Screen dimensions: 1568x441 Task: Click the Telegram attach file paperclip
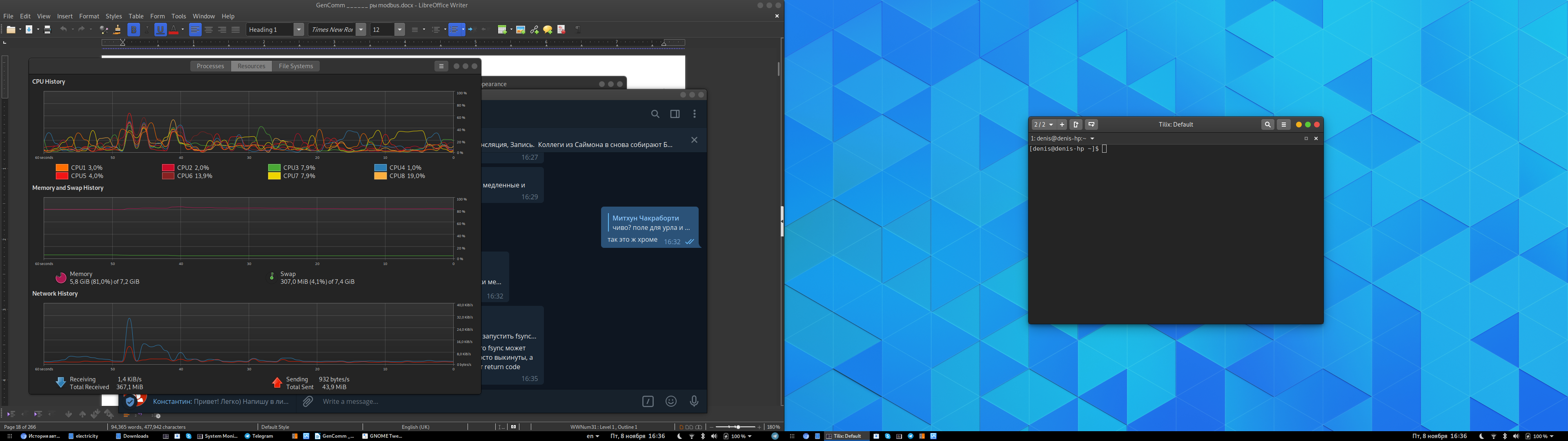pyautogui.click(x=308, y=401)
